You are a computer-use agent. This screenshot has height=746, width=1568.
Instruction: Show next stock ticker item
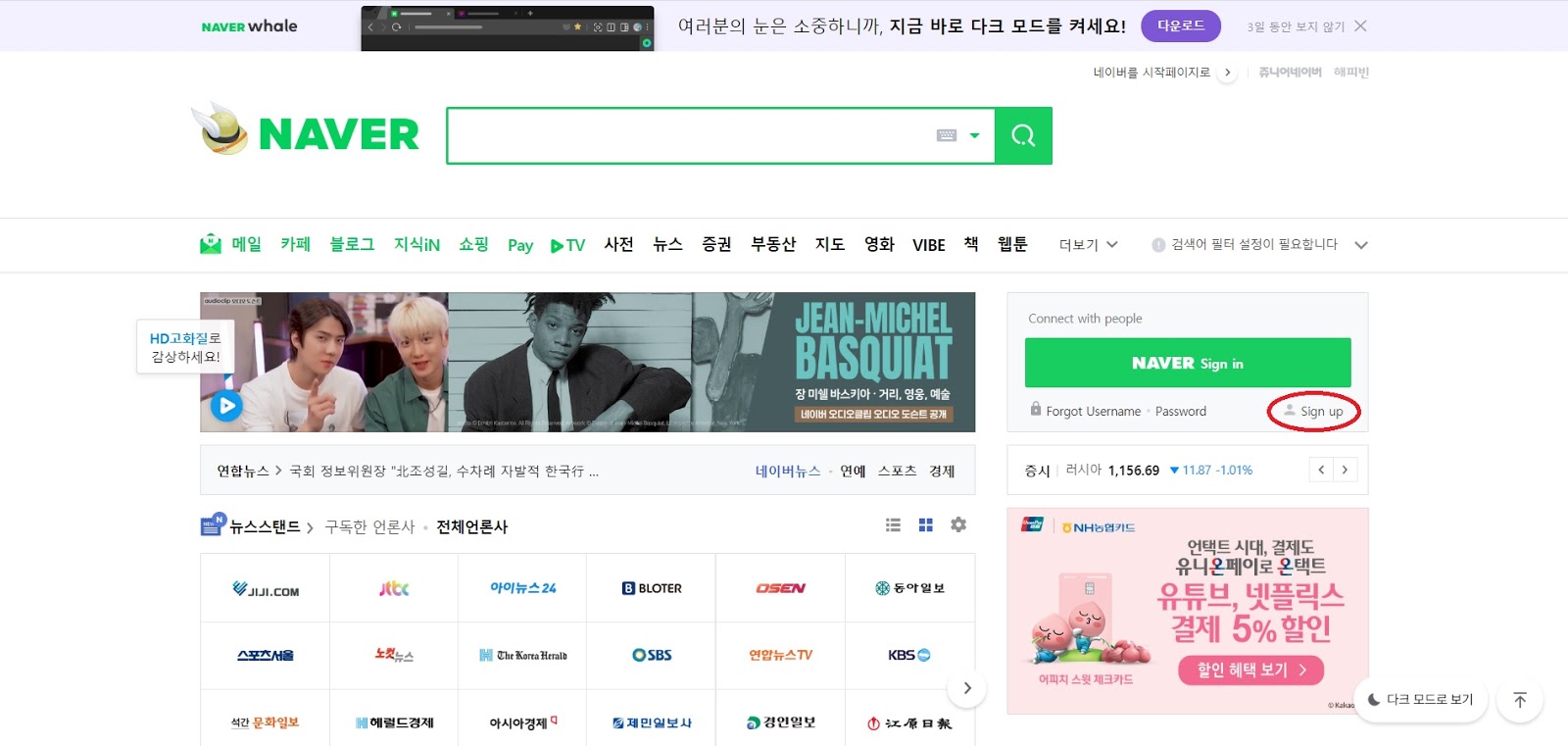click(1345, 470)
